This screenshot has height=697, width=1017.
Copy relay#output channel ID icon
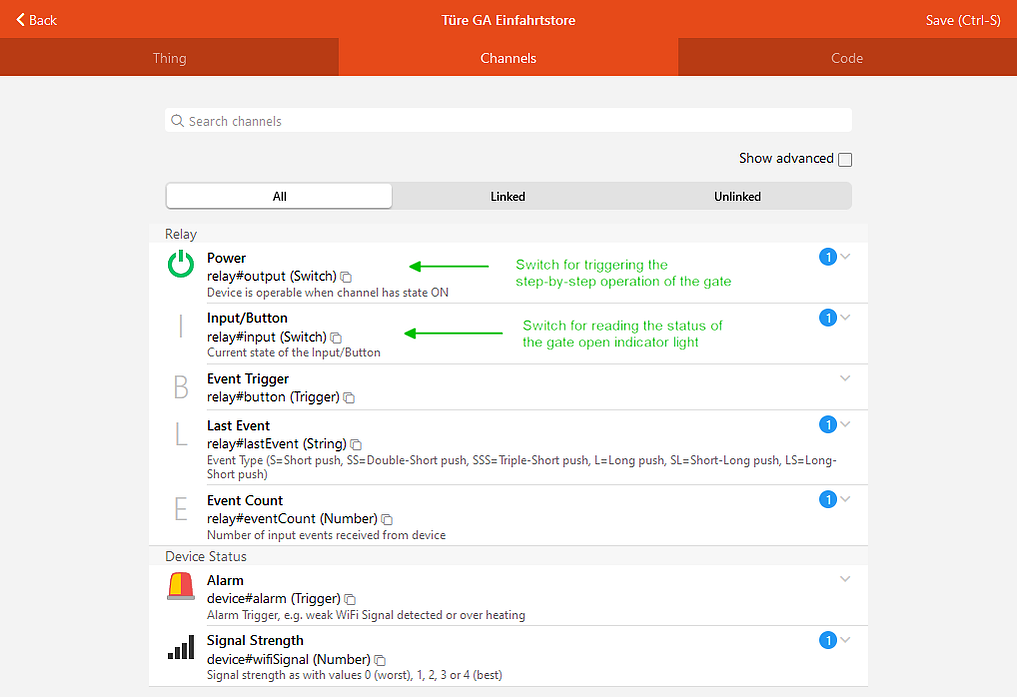pyautogui.click(x=346, y=278)
